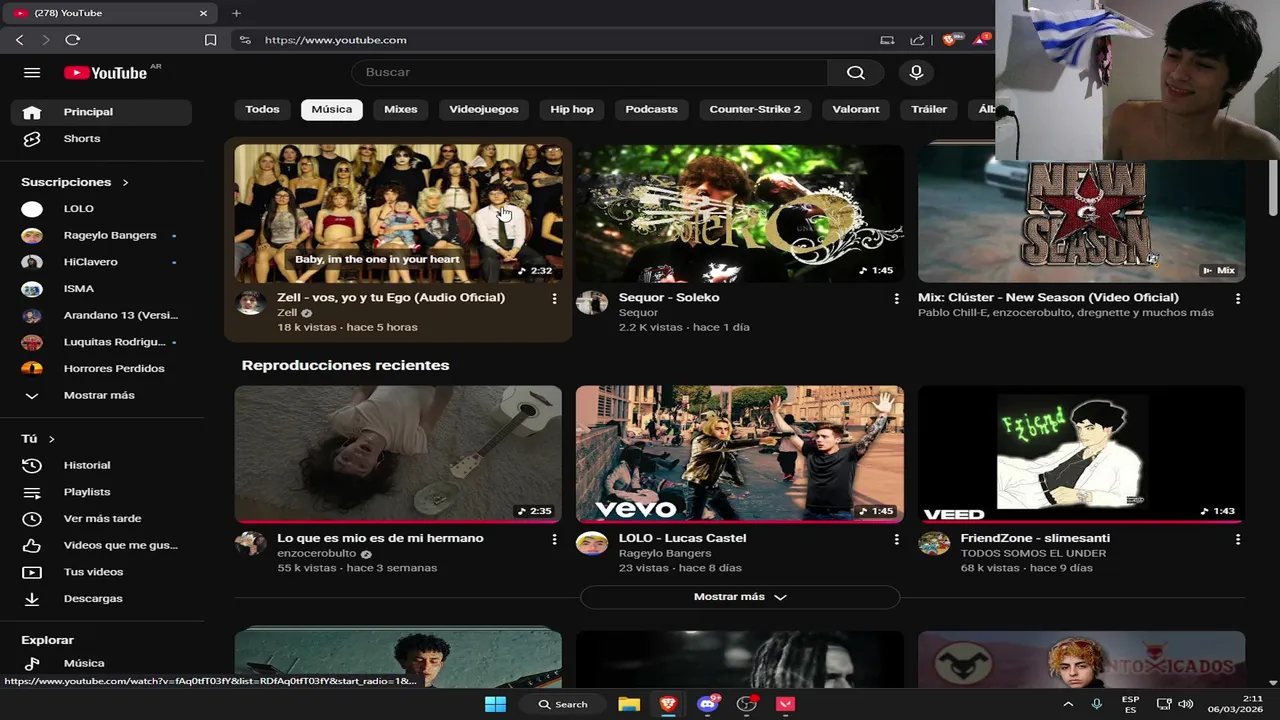This screenshot has height=720, width=1280.
Task: Open a new browser tab
Action: 236,13
